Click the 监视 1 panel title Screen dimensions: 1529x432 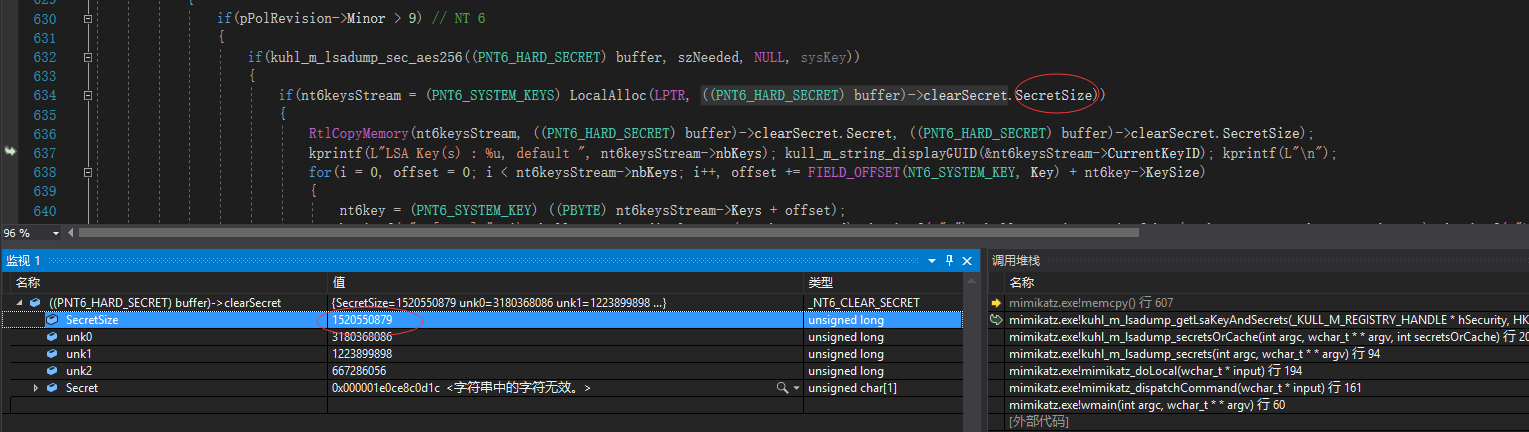click(x=25, y=260)
